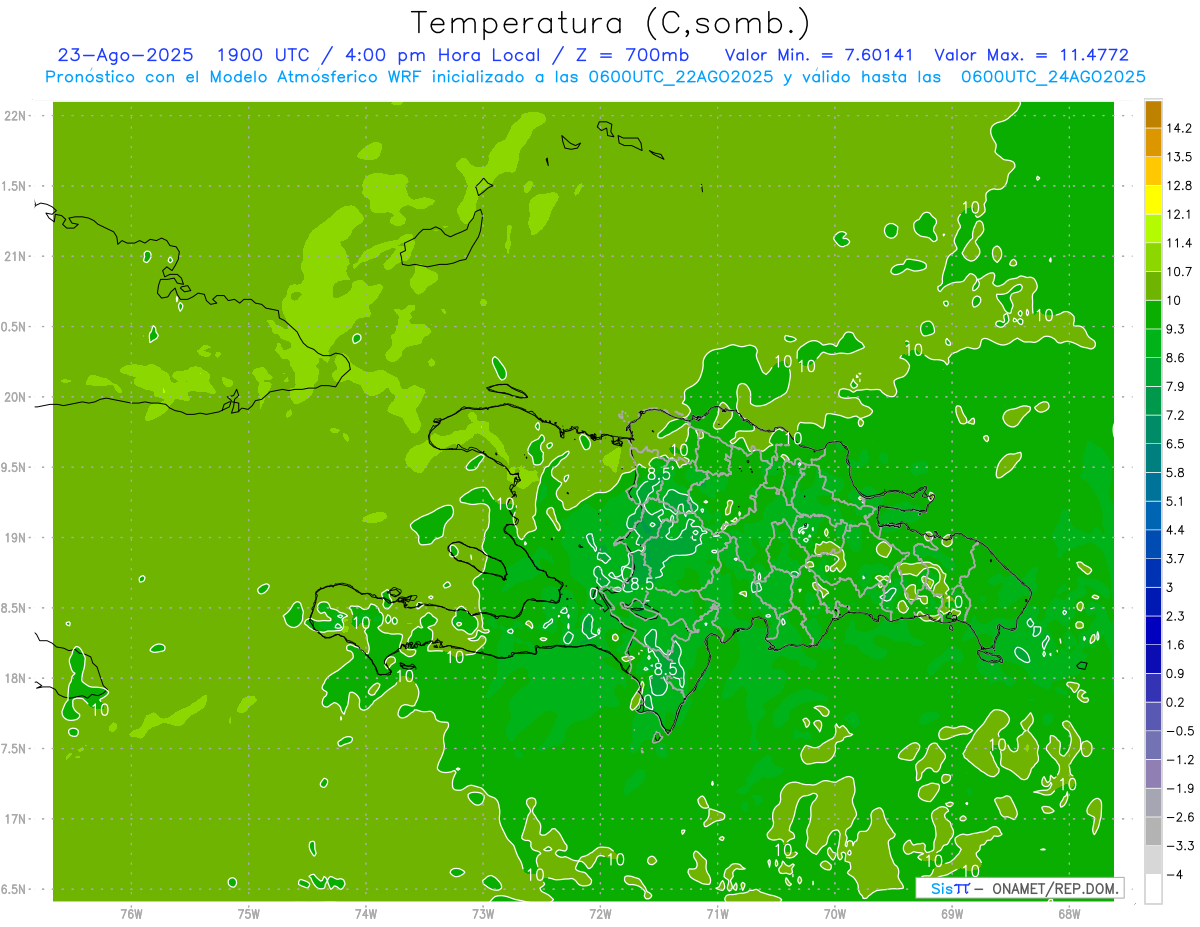Click the "6.5" color bar label
1200x927 pixels.
1175,443
